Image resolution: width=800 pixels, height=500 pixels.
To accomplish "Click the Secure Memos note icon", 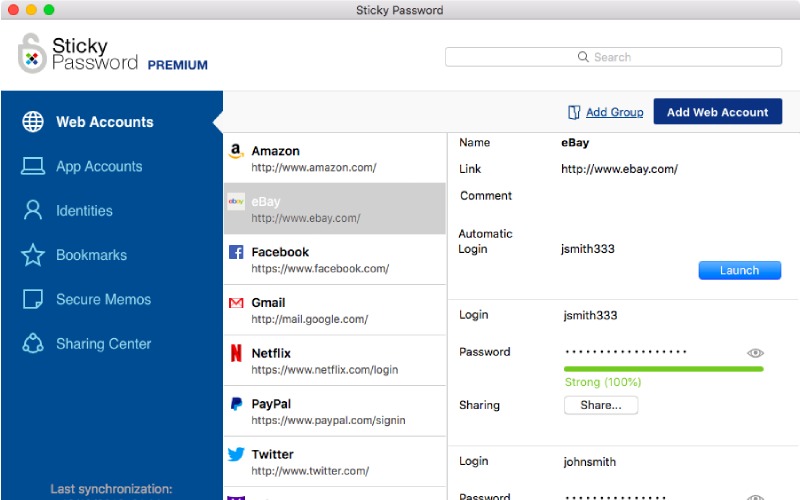I will [33, 299].
